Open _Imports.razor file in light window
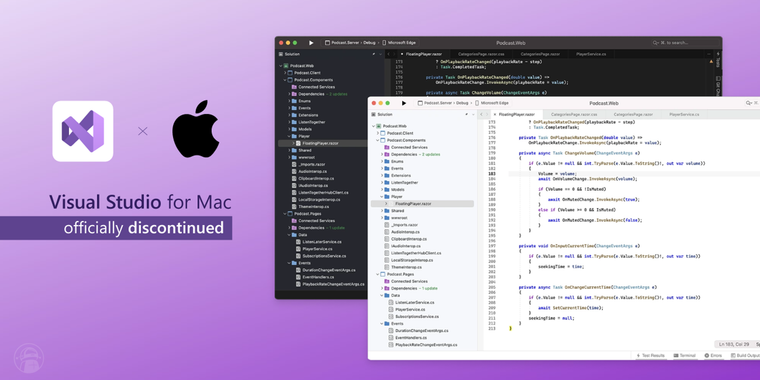 (405, 225)
